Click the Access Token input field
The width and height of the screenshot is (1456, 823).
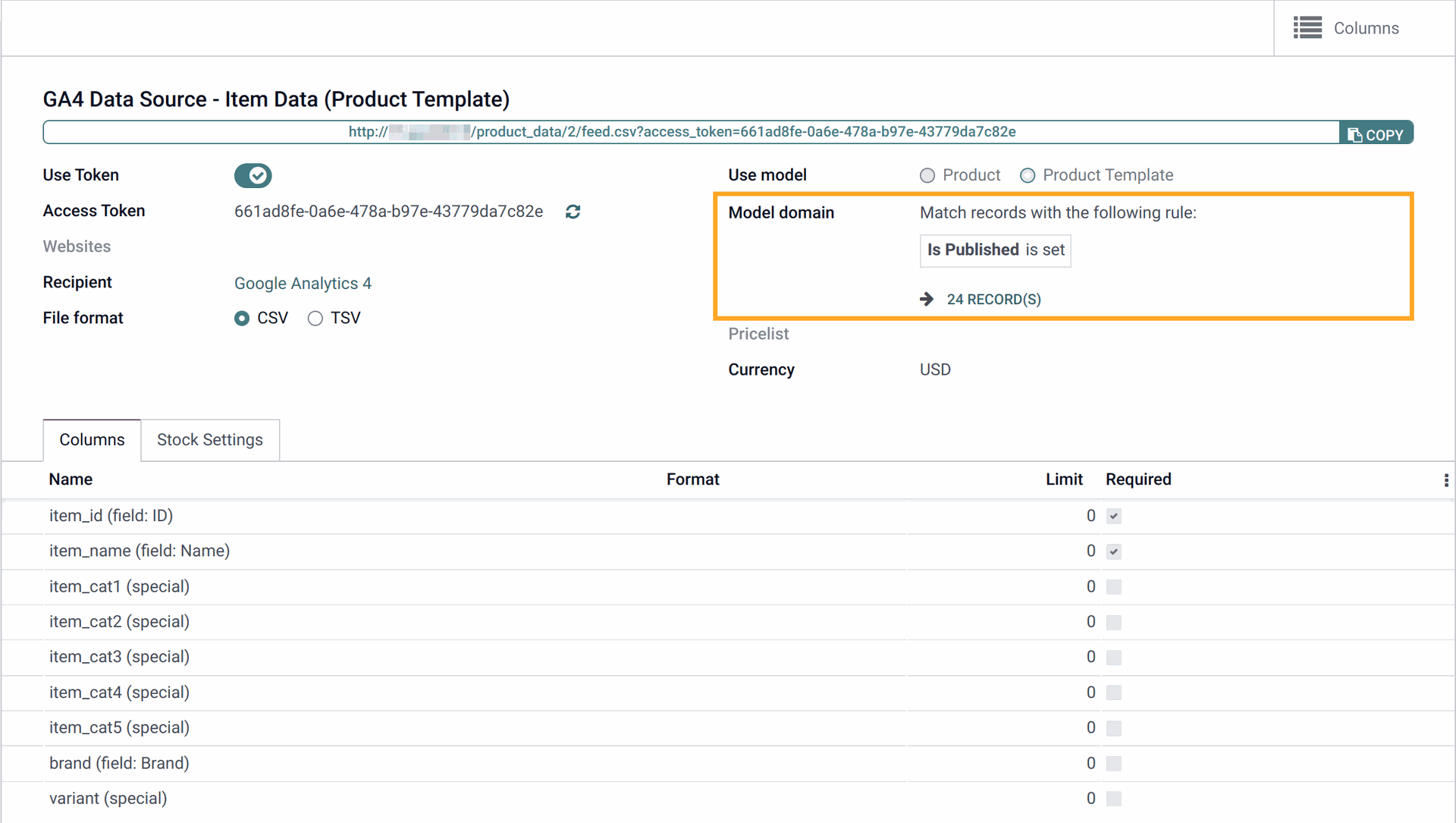point(389,211)
